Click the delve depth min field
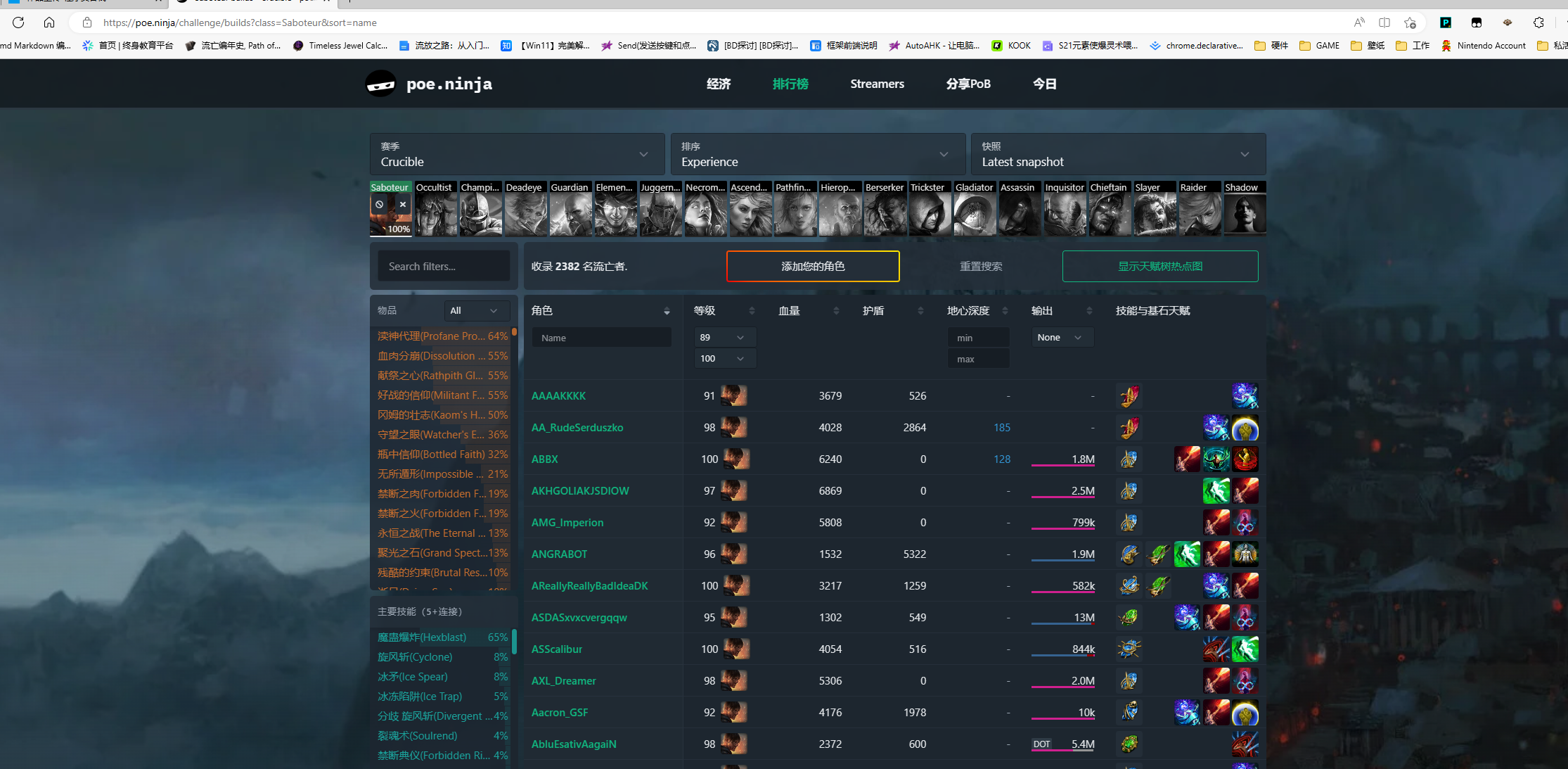This screenshot has height=769, width=1568. coord(978,338)
